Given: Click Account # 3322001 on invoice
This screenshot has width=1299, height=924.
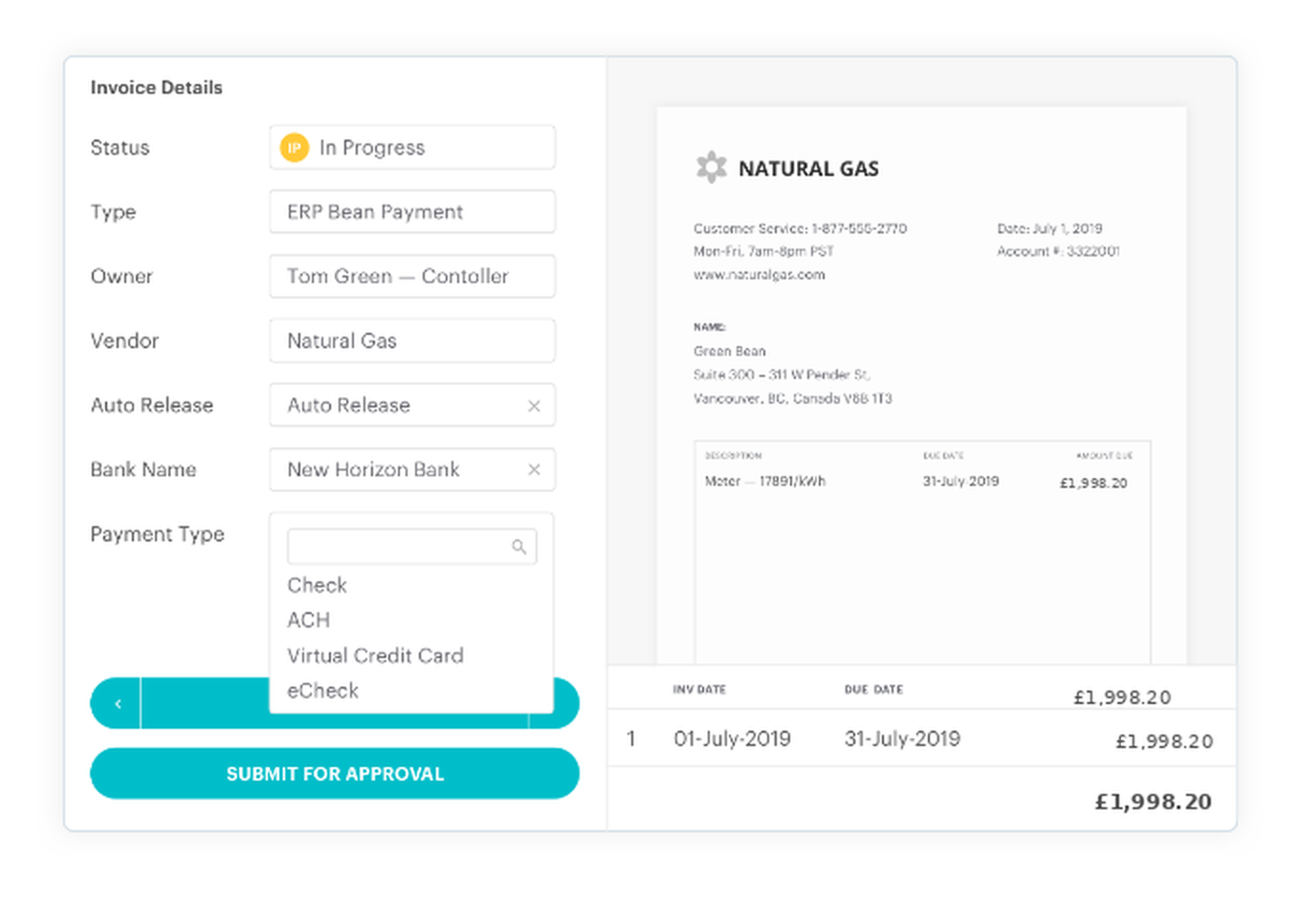Looking at the screenshot, I should (1058, 252).
